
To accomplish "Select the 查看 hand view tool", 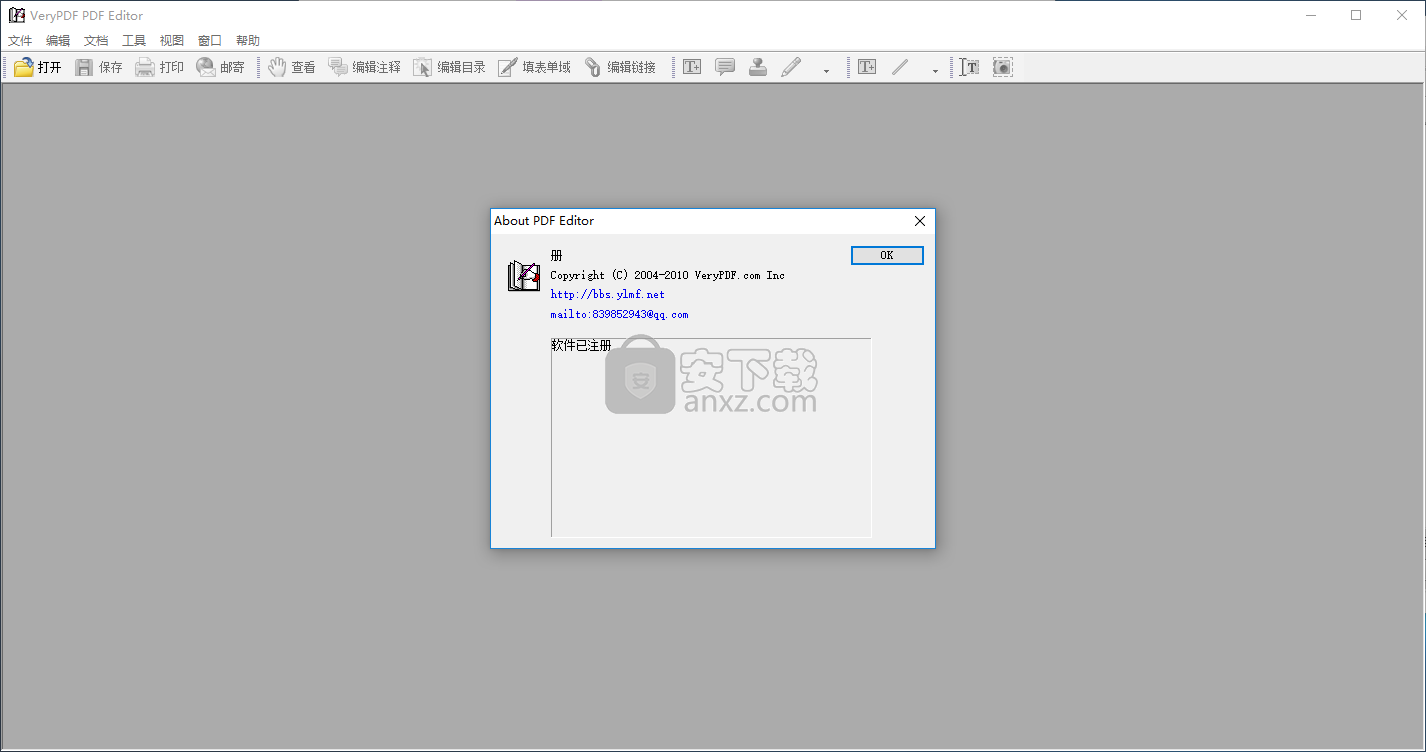I will click(291, 67).
